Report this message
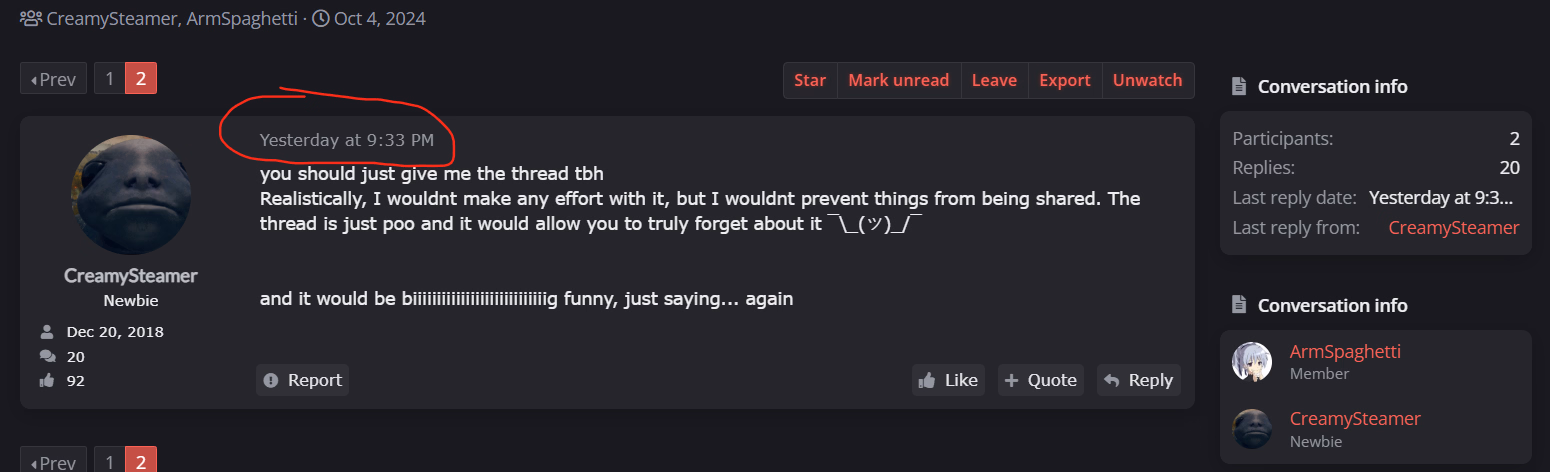Screen dimensions: 1550x472 (303, 380)
